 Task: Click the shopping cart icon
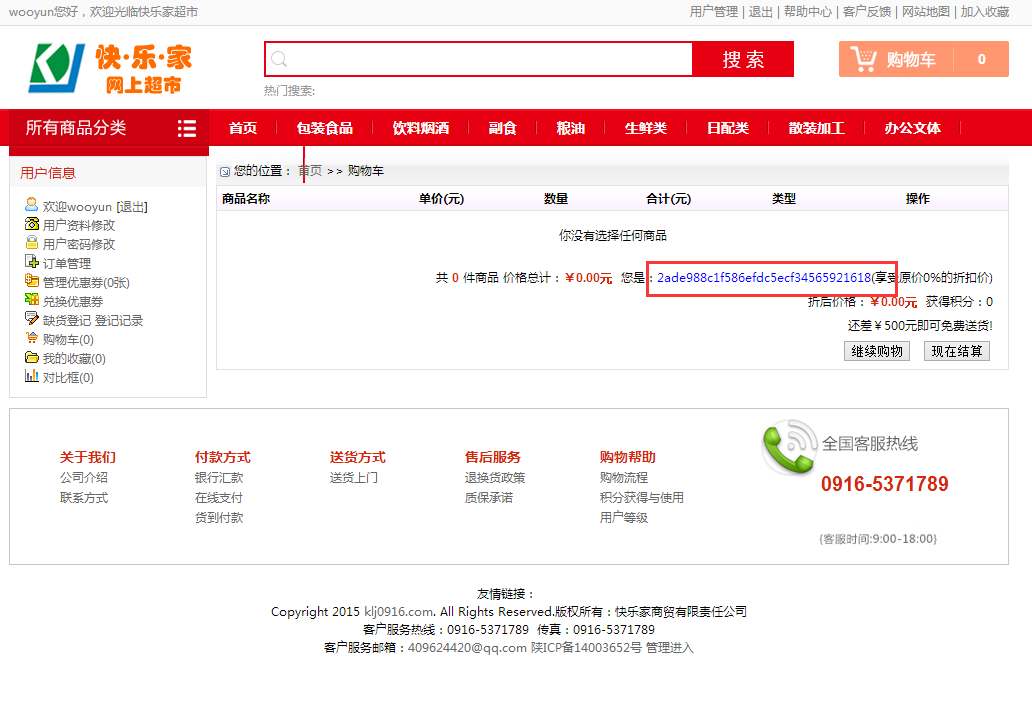pyautogui.click(x=863, y=59)
